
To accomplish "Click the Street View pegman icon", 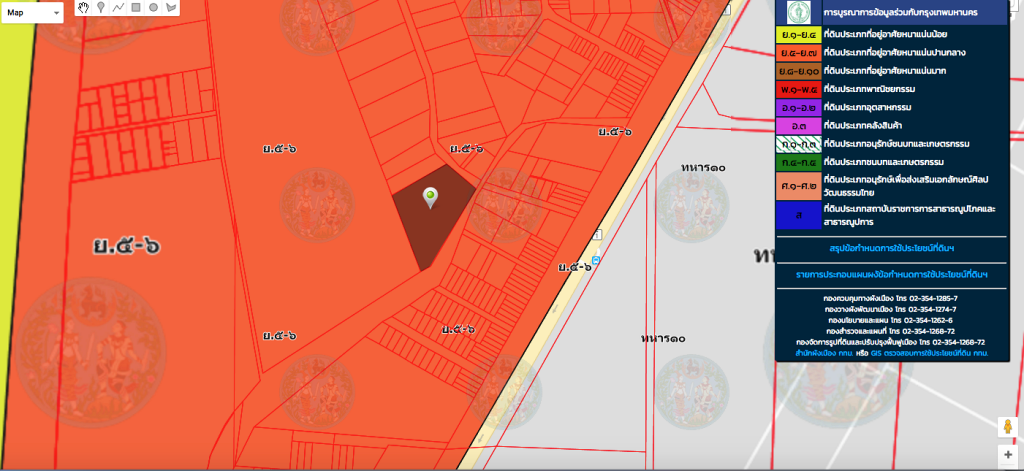I will point(1008,427).
